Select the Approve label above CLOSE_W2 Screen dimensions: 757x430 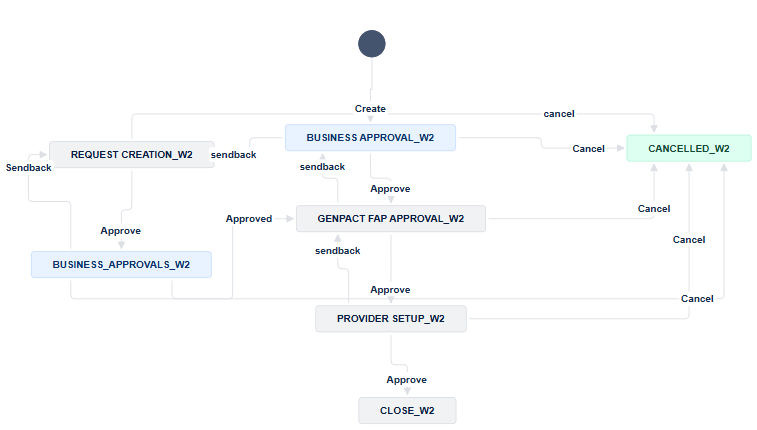point(407,380)
